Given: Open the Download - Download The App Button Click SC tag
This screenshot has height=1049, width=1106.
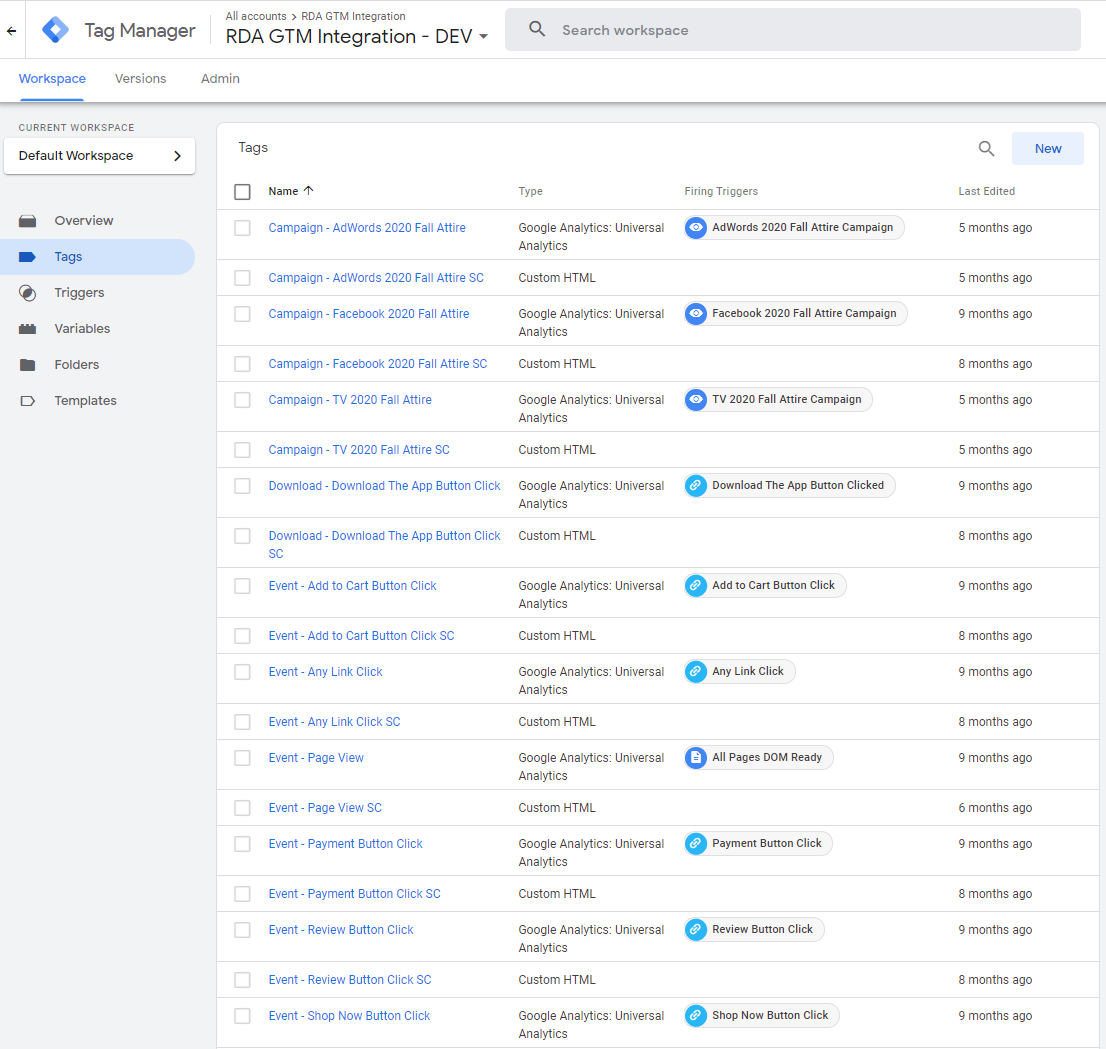Looking at the screenshot, I should pos(384,545).
